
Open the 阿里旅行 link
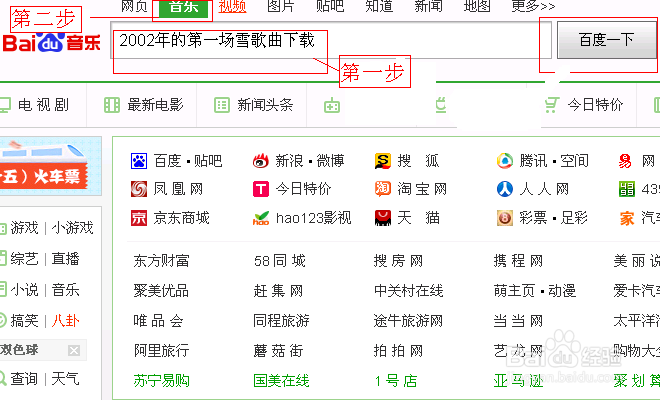tap(161, 351)
